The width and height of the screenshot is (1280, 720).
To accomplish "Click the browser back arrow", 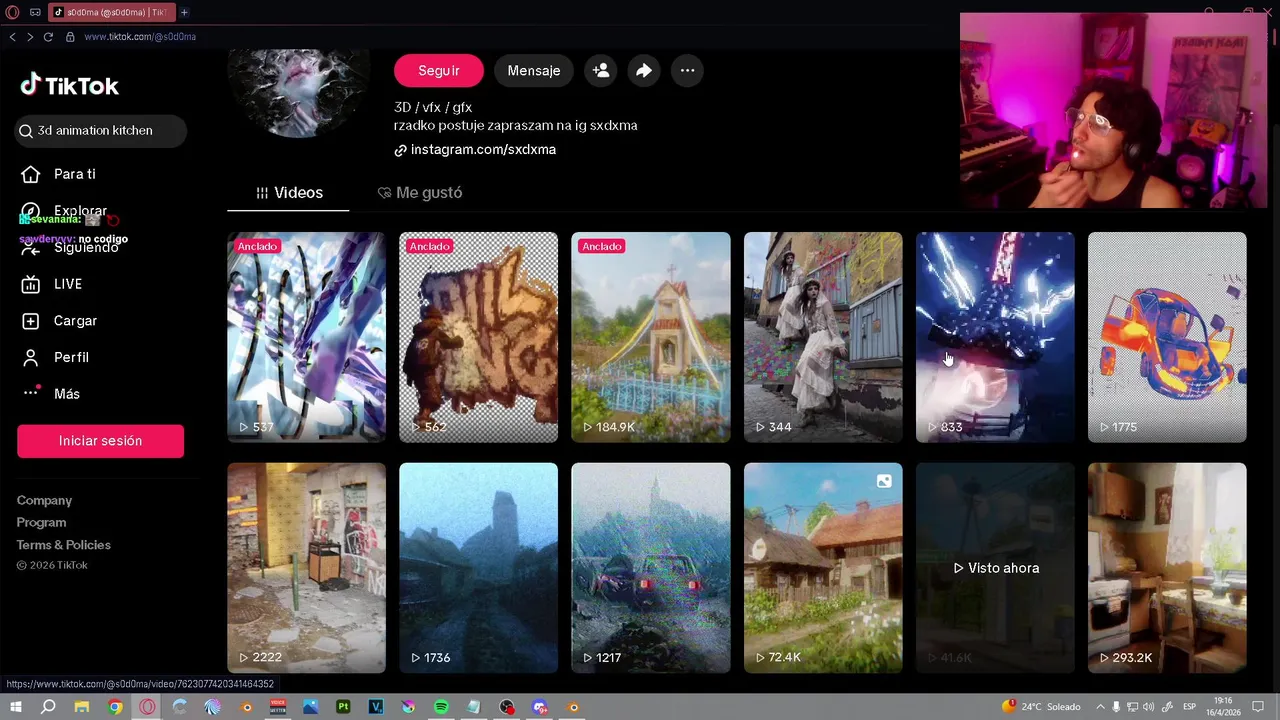I will pyautogui.click(x=12, y=37).
